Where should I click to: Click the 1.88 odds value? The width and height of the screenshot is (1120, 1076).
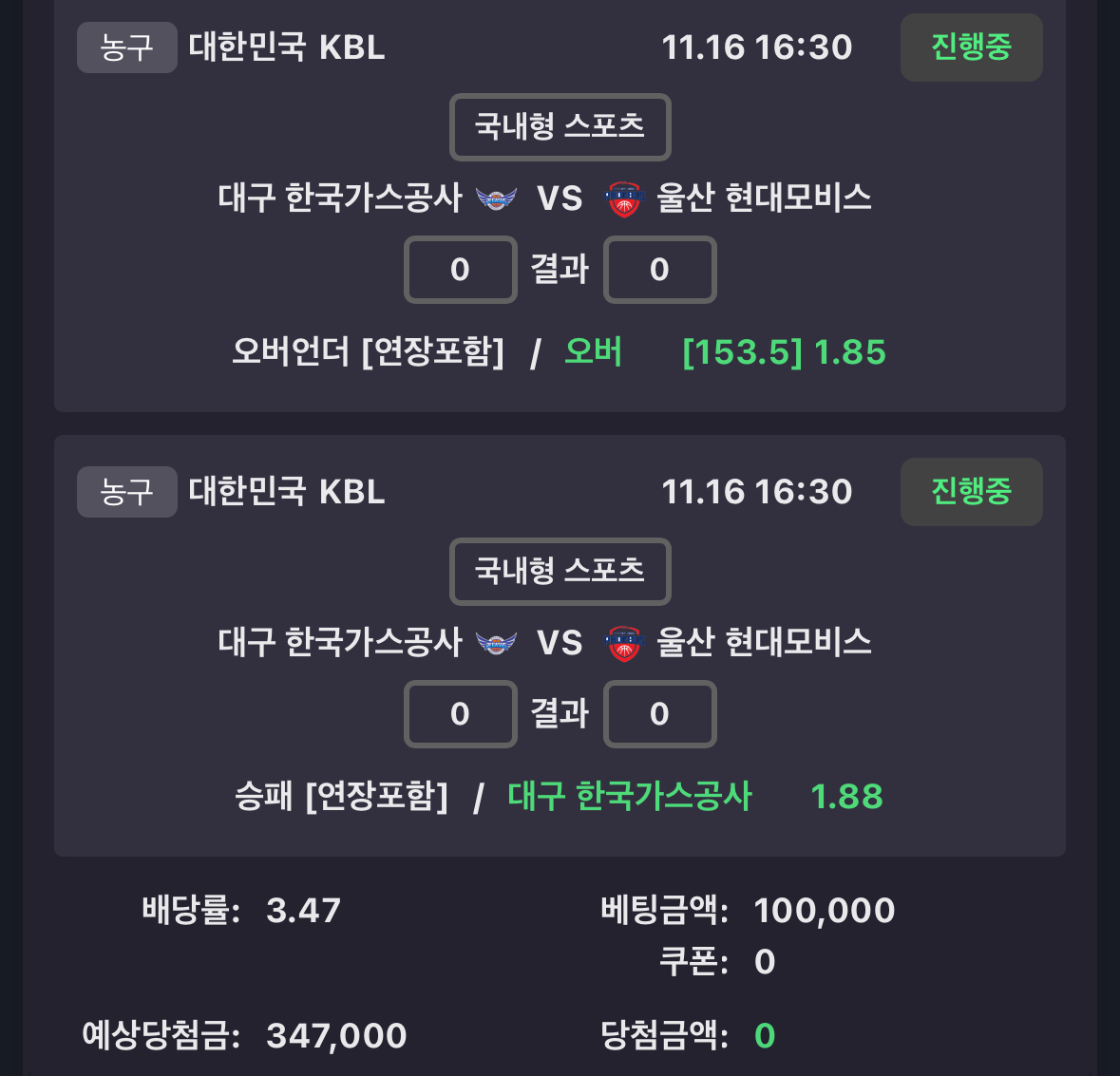846,797
